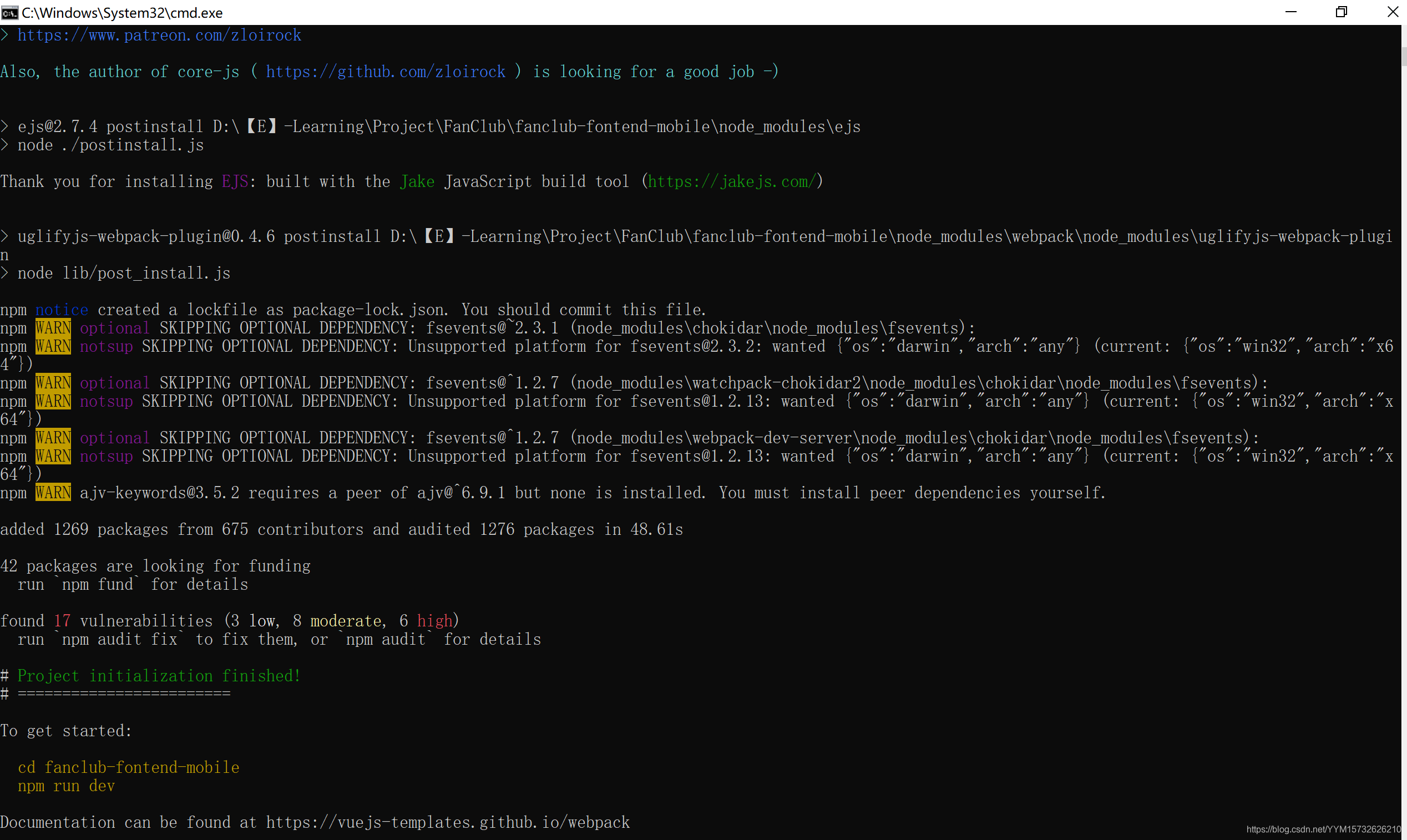Click '42 packages are looking for funding'
Screen dimensions: 1407x840
pos(155,566)
